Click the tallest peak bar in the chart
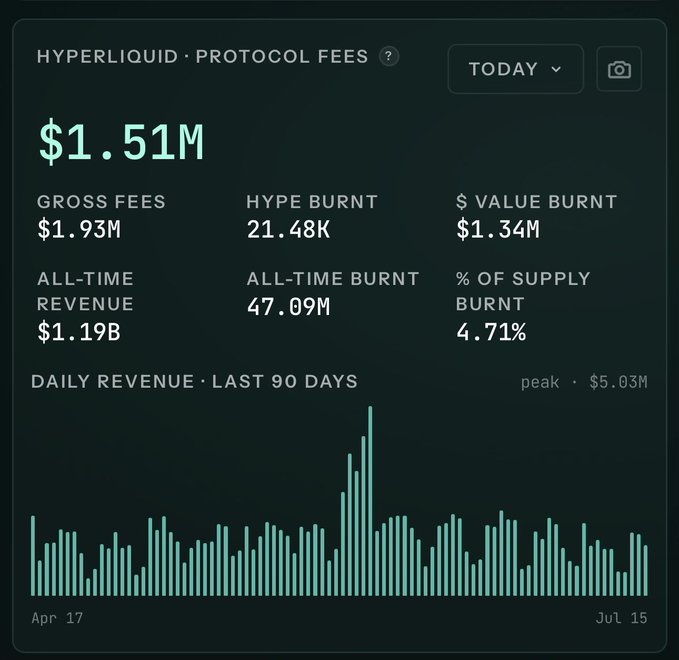The image size is (679, 660). point(370,501)
